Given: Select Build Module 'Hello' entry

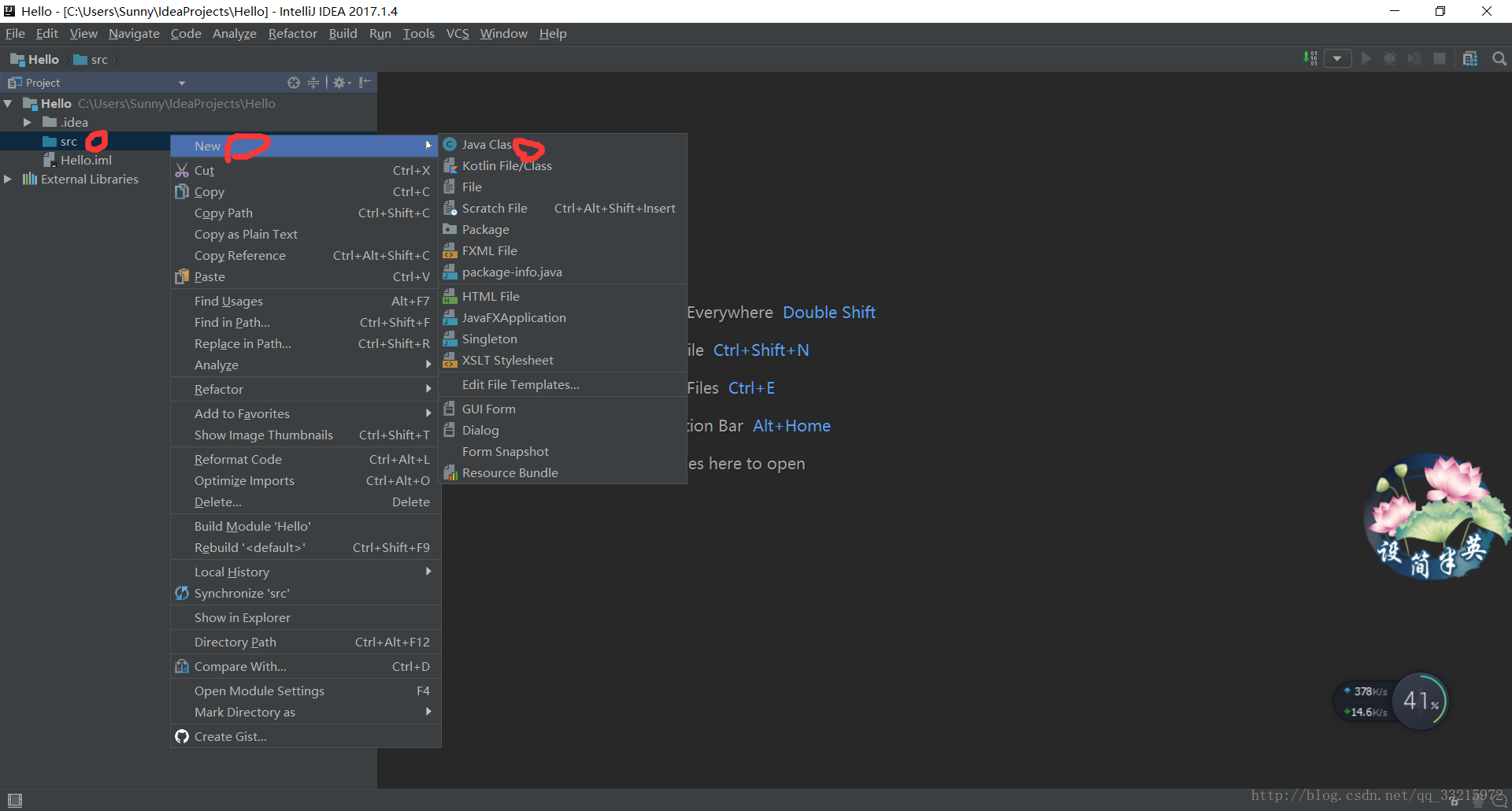Looking at the screenshot, I should [x=306, y=527].
